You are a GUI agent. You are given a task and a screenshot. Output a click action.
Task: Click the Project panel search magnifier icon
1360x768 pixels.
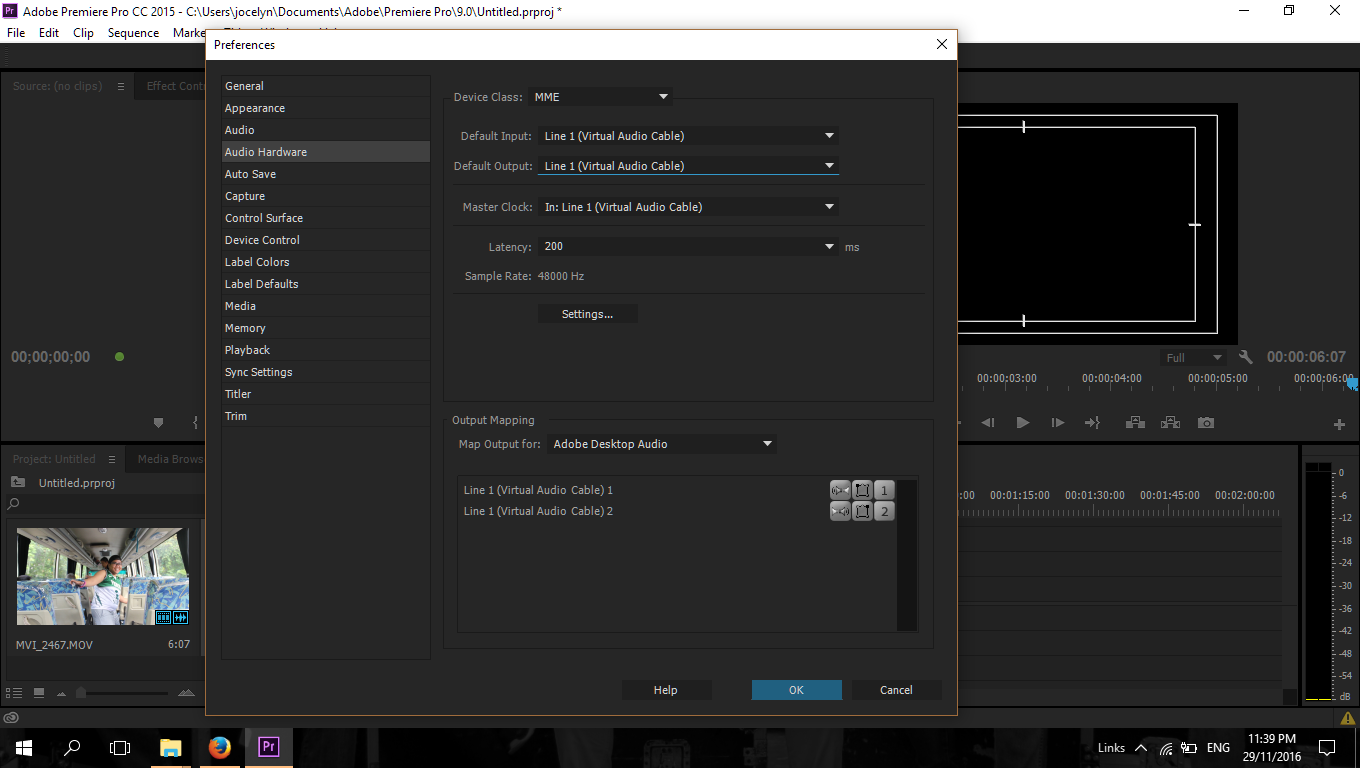pyautogui.click(x=14, y=505)
